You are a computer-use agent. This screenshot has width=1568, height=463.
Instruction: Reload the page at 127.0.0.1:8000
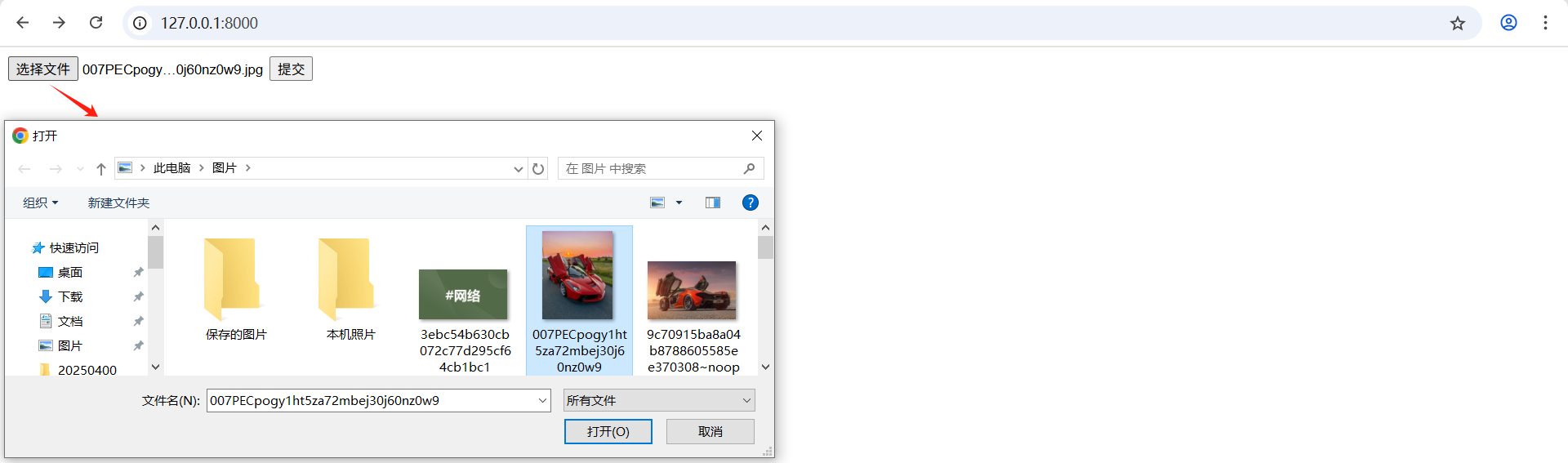click(96, 23)
